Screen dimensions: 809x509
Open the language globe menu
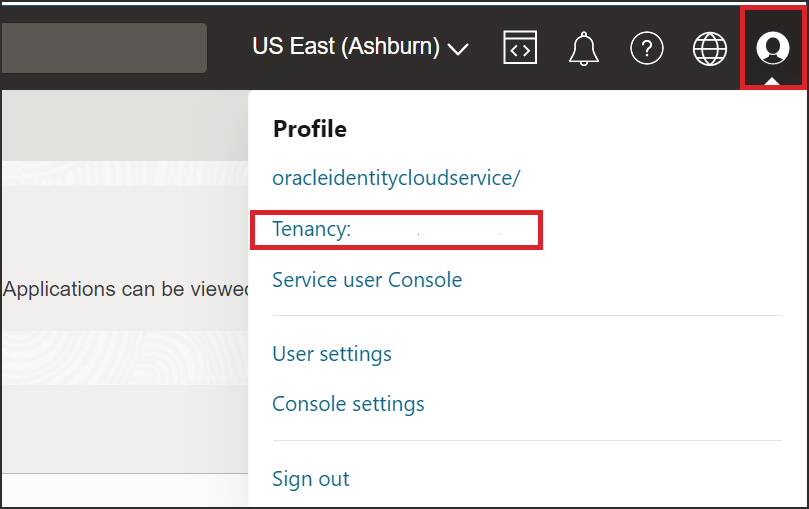pyautogui.click(x=710, y=47)
